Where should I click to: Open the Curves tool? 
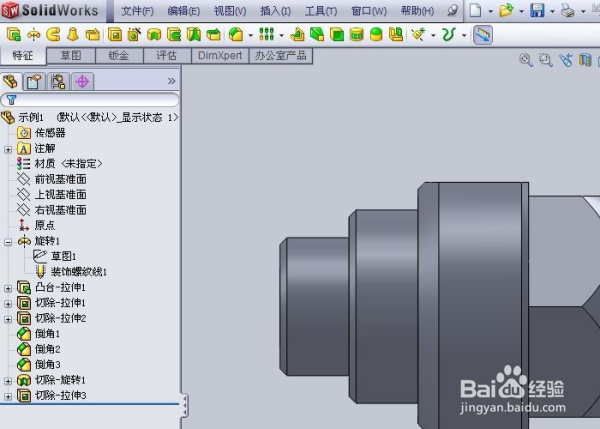[449, 35]
